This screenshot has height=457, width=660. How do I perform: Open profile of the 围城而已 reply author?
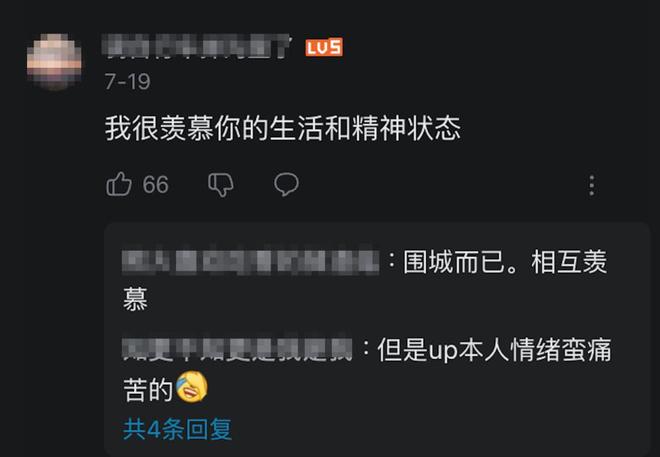(250, 263)
